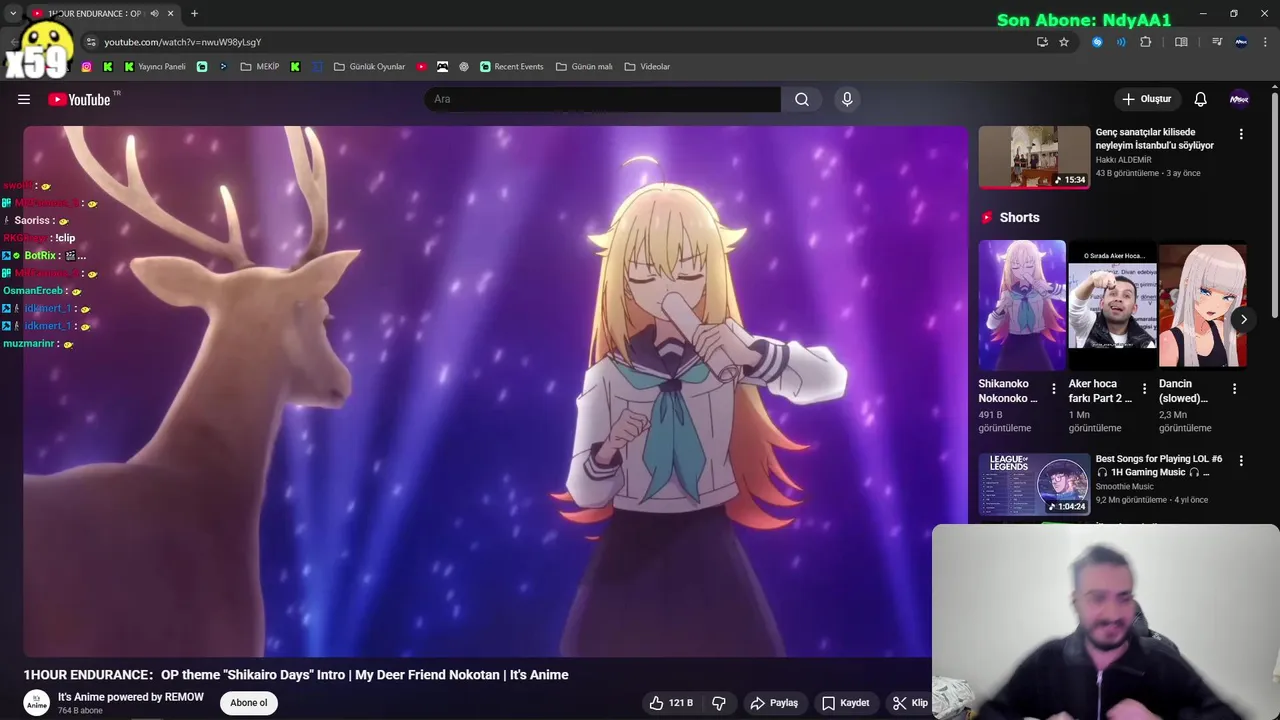Open Genç sanatçılar kilisede video thumbnail
Viewport: 1280px width, 720px height.
click(x=1034, y=157)
